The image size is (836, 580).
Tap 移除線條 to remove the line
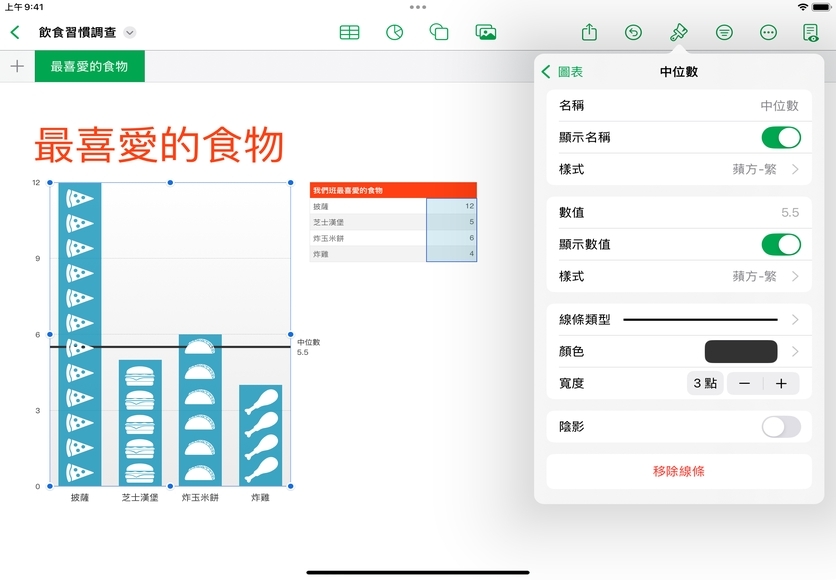679,471
